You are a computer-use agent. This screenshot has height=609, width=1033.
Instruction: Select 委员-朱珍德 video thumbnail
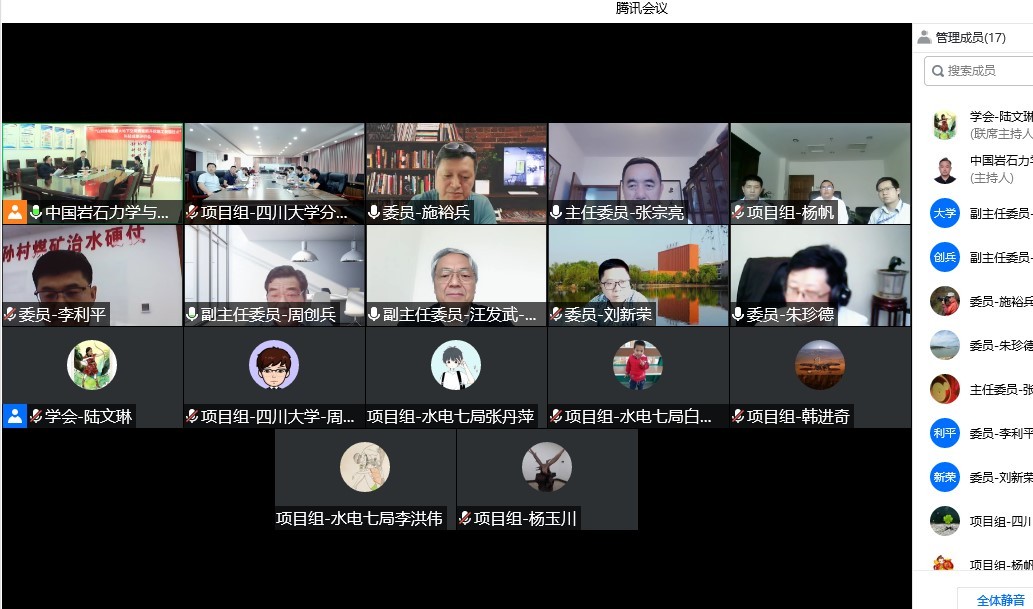pyautogui.click(x=820, y=275)
